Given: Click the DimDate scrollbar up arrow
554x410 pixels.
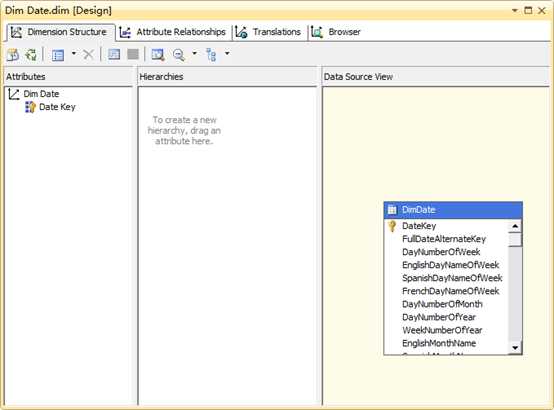Looking at the screenshot, I should (x=515, y=226).
